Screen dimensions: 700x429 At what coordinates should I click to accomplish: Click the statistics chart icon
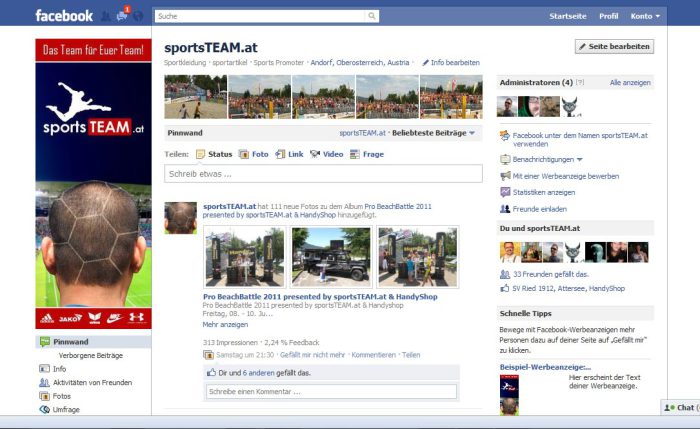pos(505,192)
